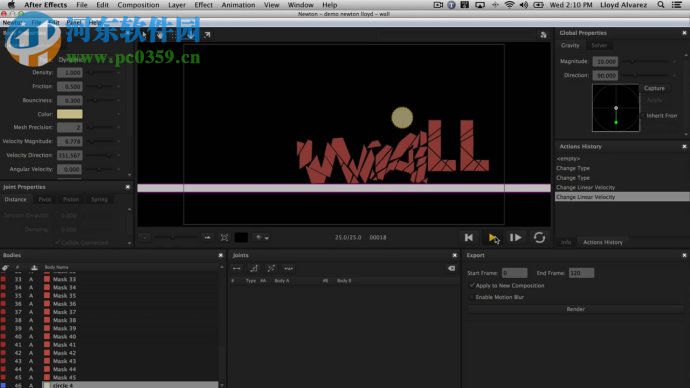Select the pivot joint tool icon
690x388 pixels.
[254, 268]
